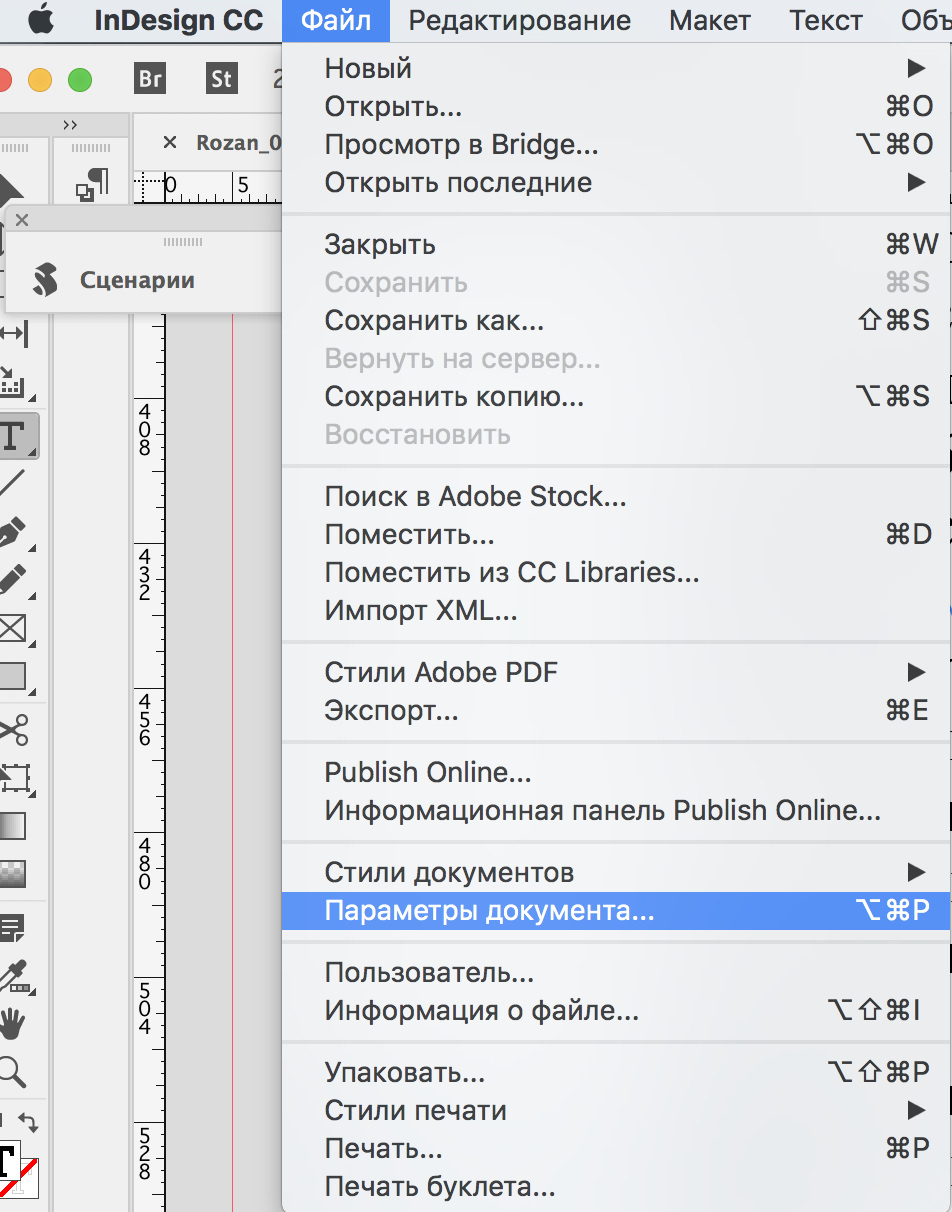
Task: Select the Zoom magnifier tool
Action: 12,1072
